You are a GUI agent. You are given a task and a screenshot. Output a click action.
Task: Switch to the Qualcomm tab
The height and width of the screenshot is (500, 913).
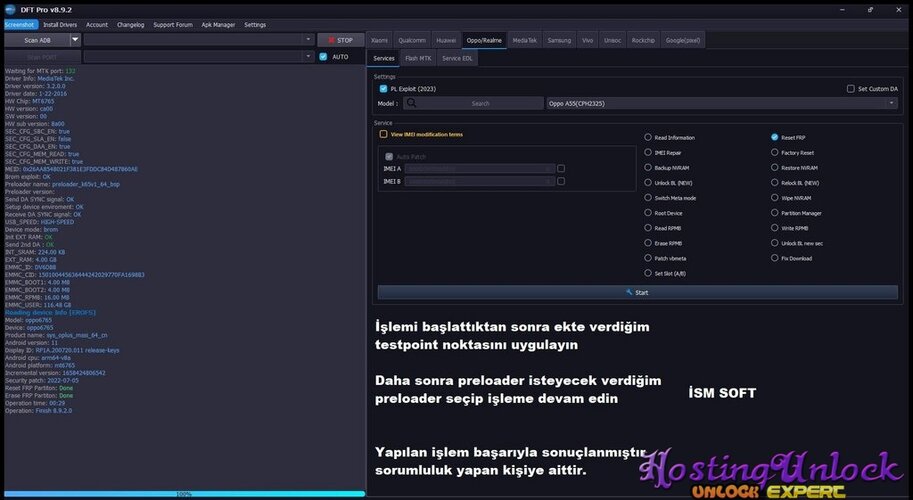tap(412, 40)
